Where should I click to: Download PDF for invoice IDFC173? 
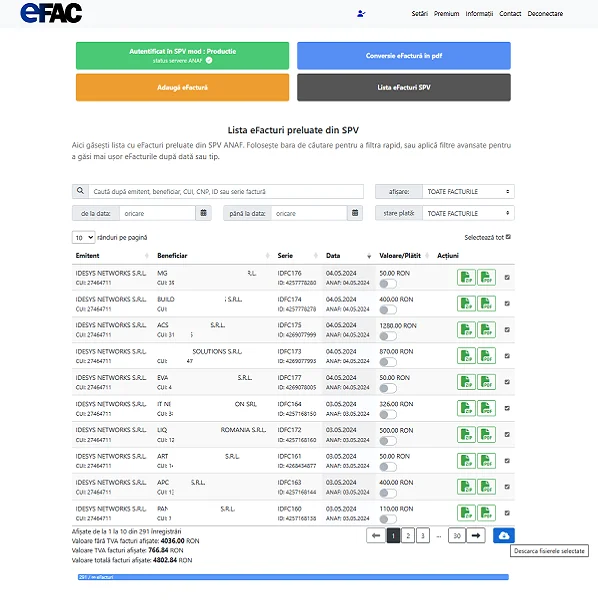486,356
